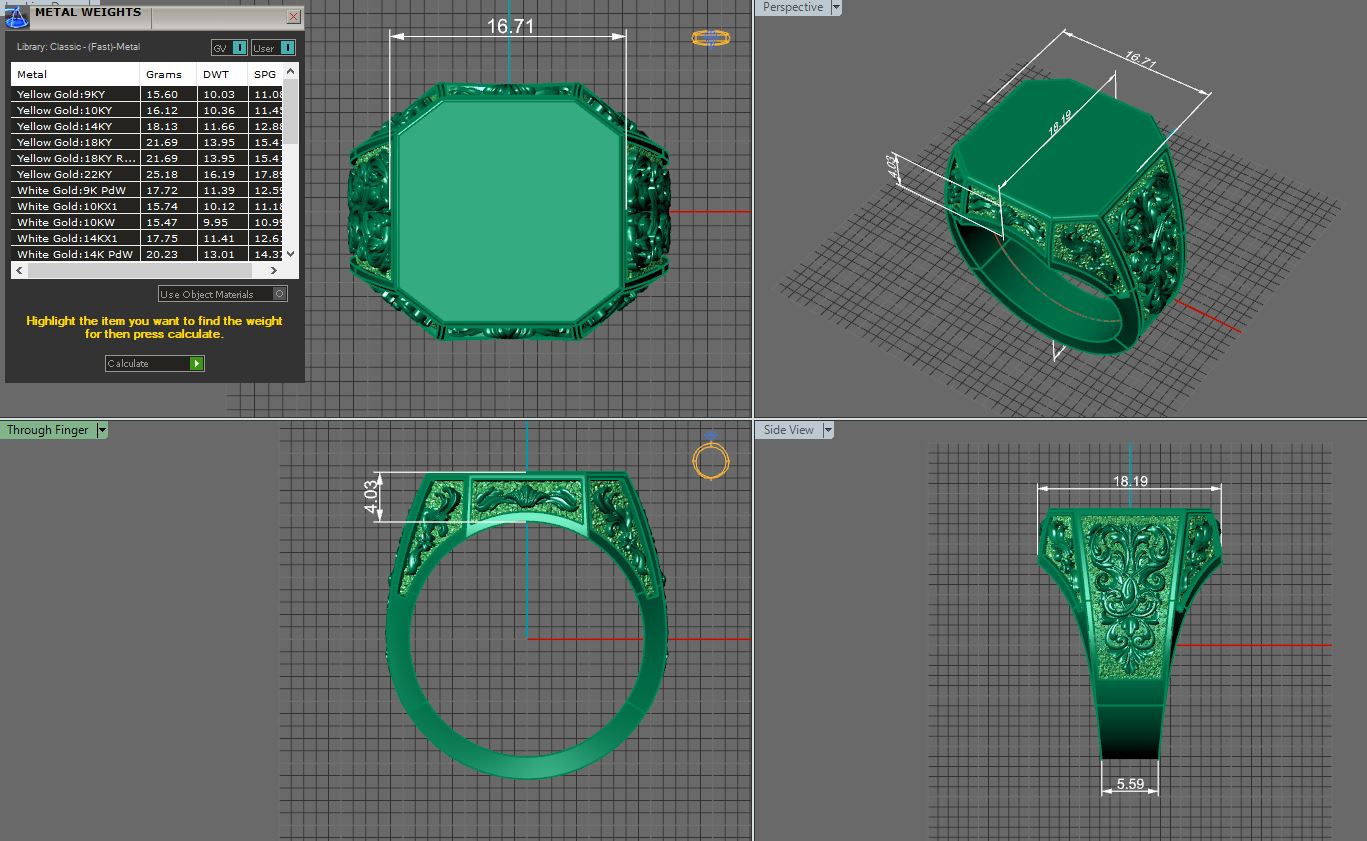Click the top-view ring orientation icon

[x=711, y=38]
